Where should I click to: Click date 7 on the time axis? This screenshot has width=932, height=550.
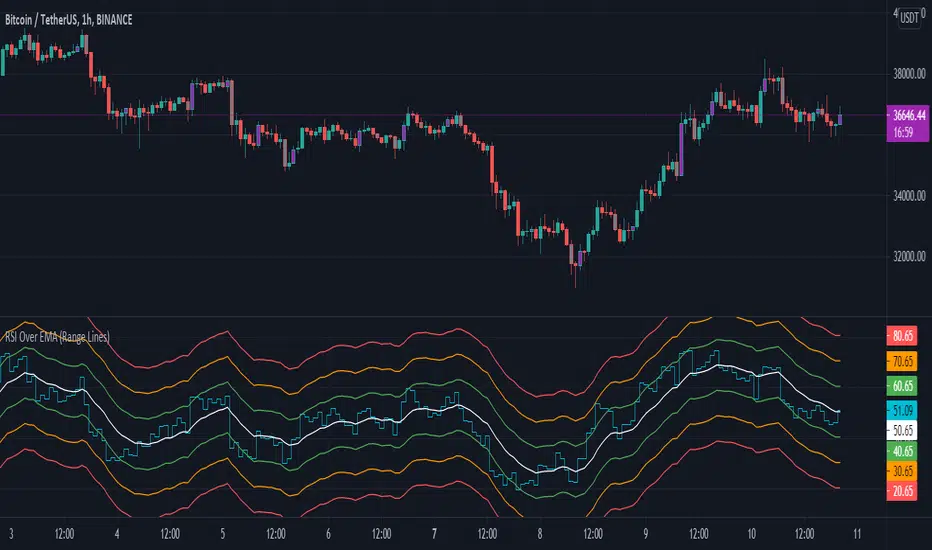coord(433,533)
